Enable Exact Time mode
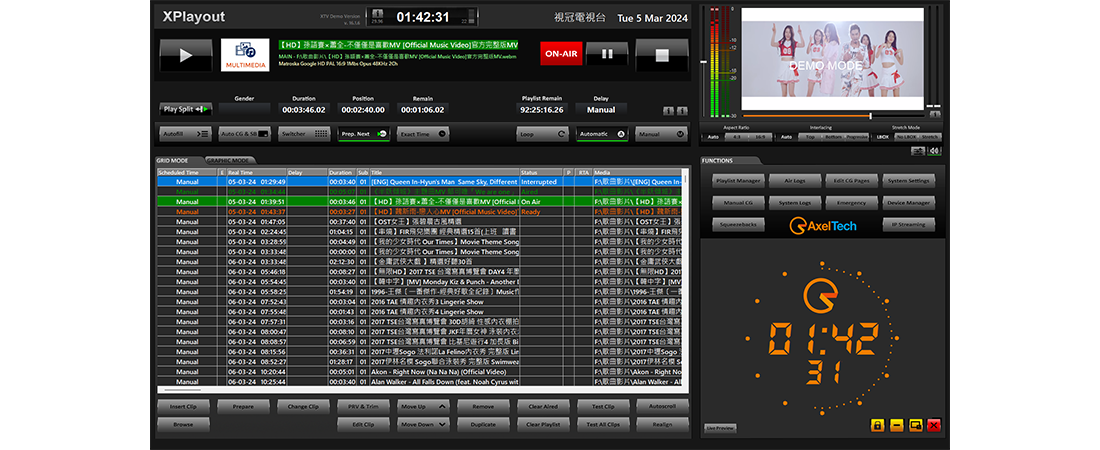This screenshot has width=1100, height=450. pos(422,133)
